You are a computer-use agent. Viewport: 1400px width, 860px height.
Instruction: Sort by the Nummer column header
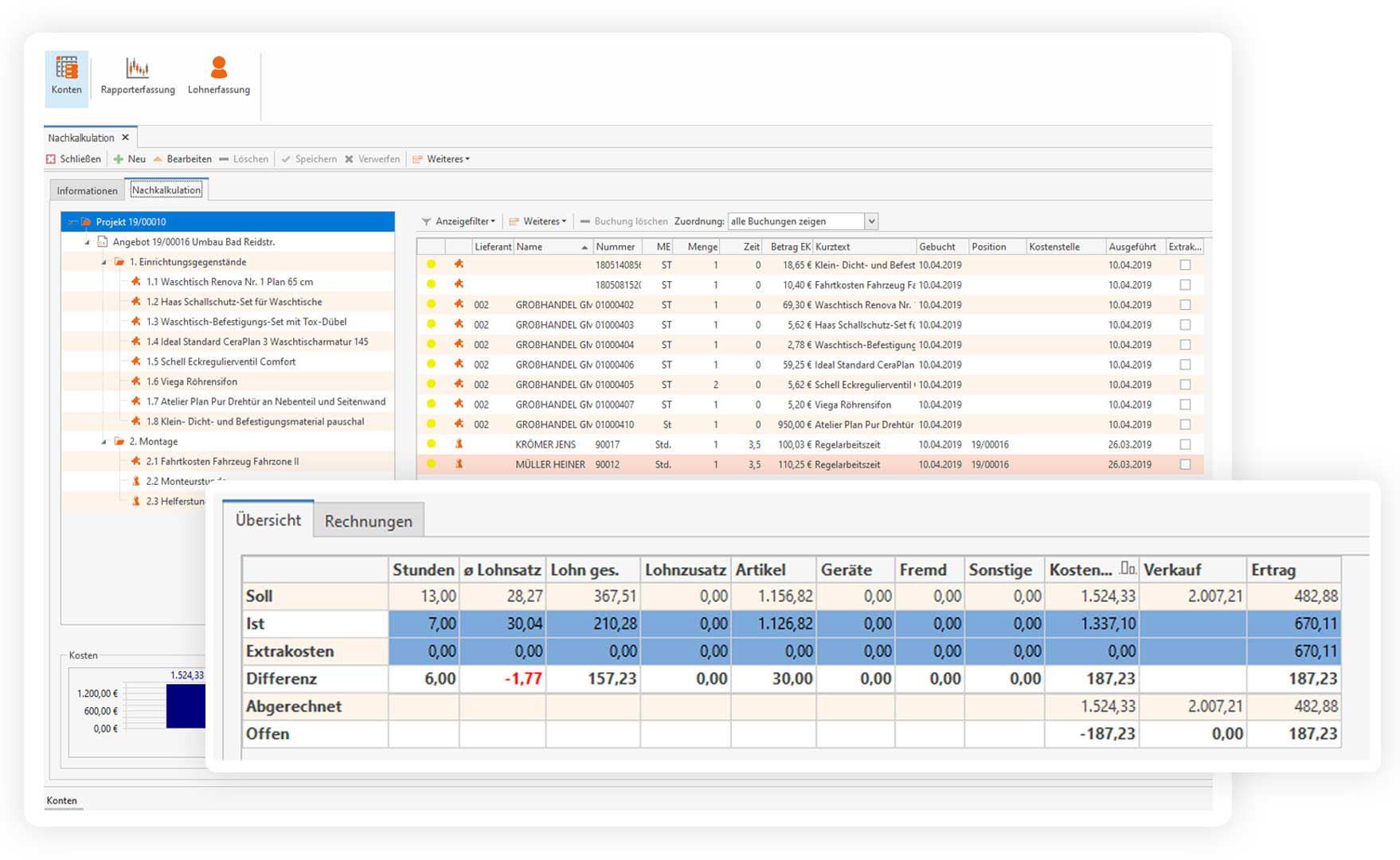point(617,247)
